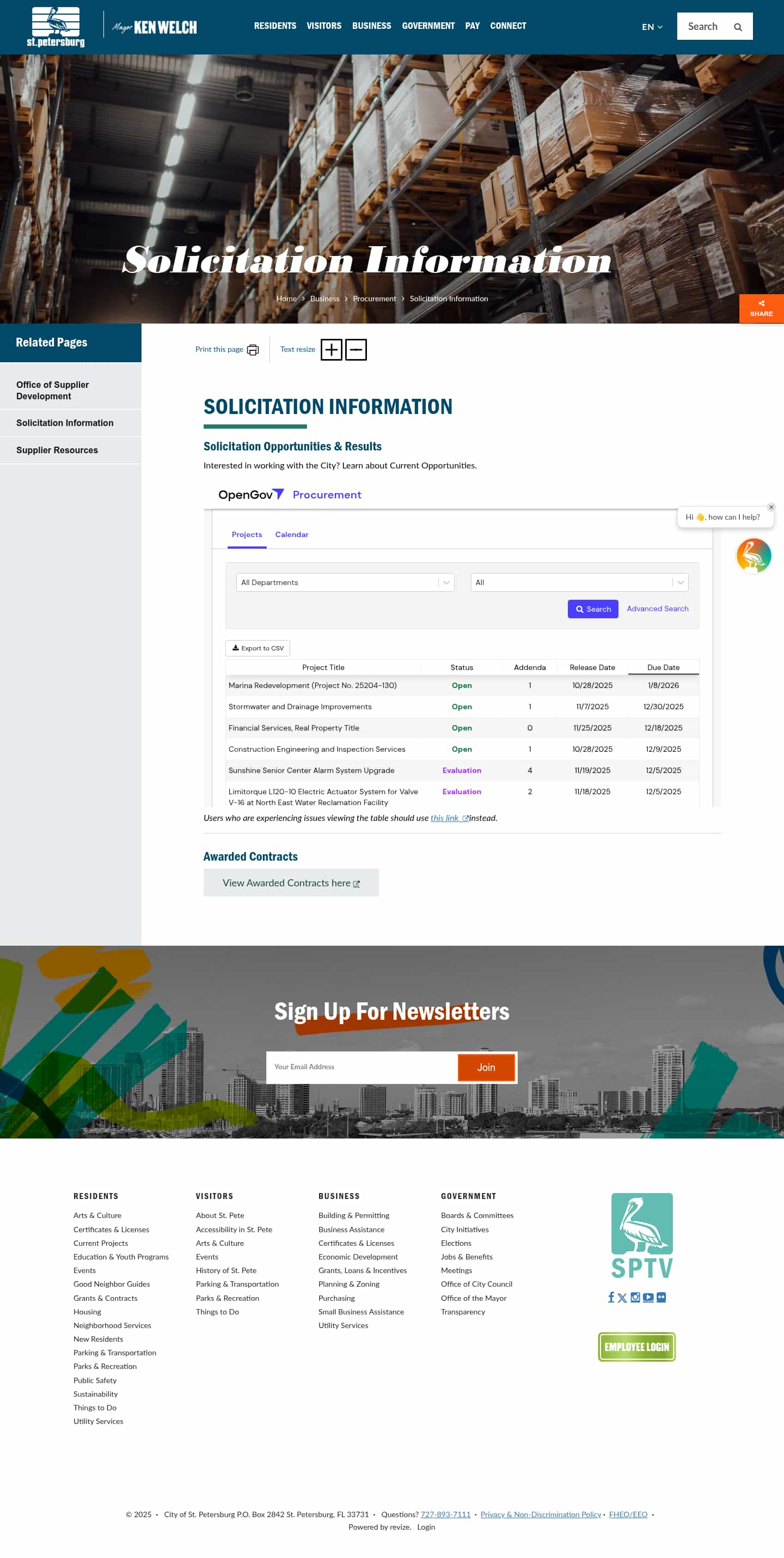Click 'this link' for table viewing issues
This screenshot has width=784, height=1558.
point(444,818)
